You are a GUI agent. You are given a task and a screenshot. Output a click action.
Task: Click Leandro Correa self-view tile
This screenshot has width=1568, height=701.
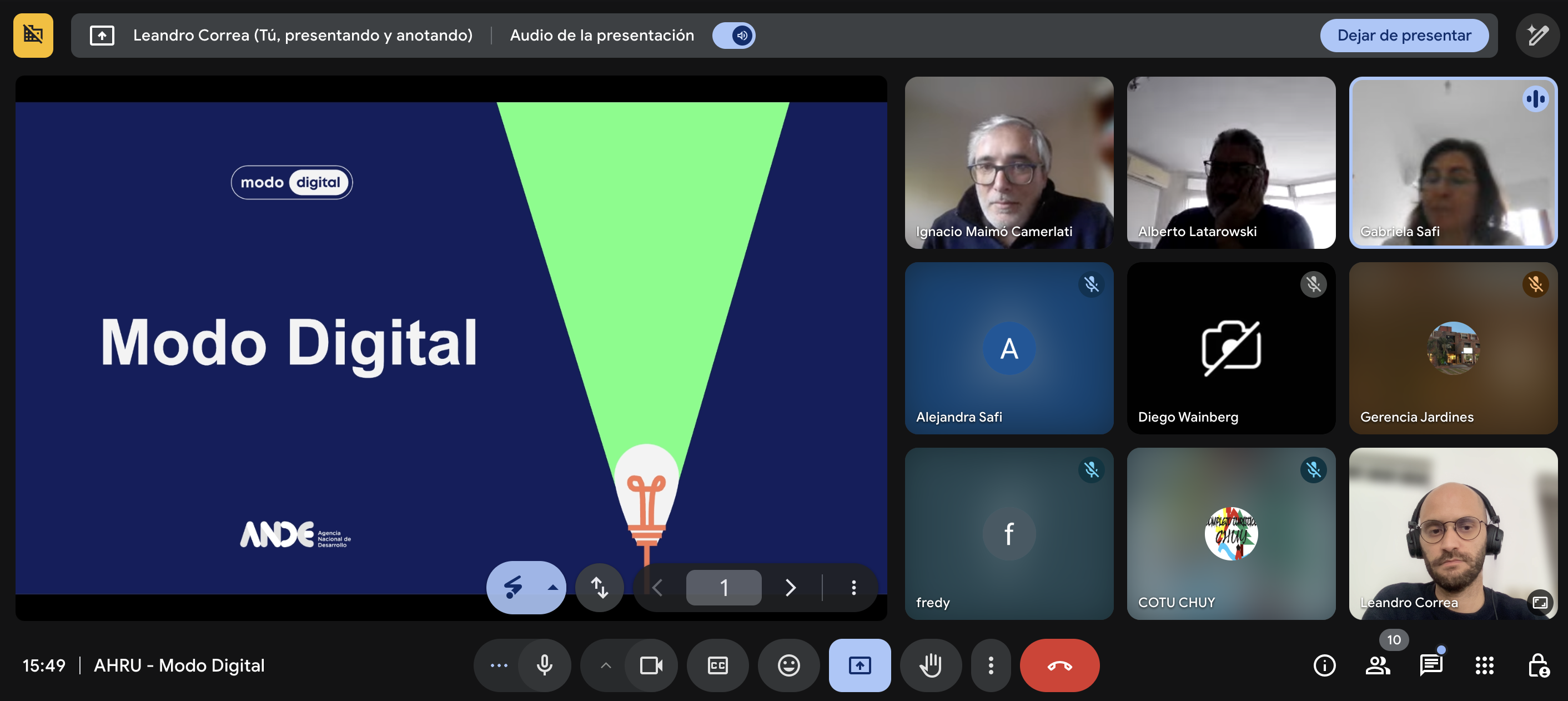1453,533
